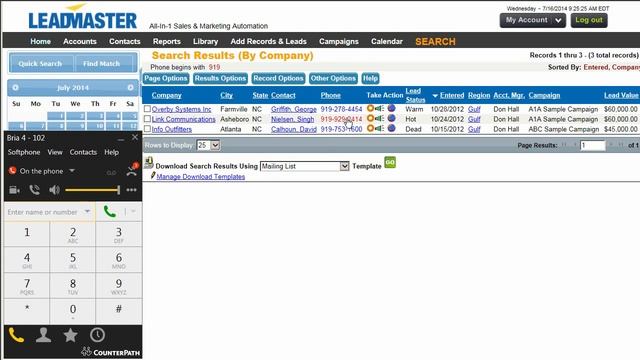Open the Bria call history clock tab

(98, 335)
